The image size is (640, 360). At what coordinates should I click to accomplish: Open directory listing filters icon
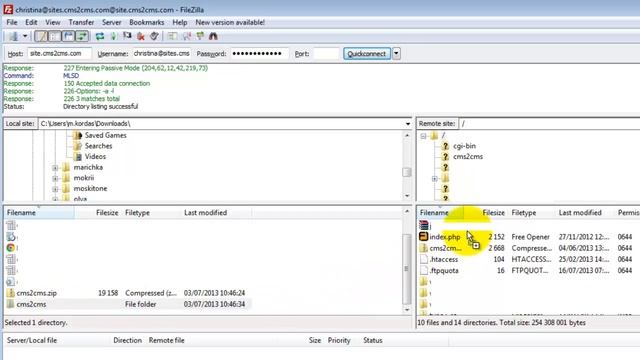click(172, 36)
